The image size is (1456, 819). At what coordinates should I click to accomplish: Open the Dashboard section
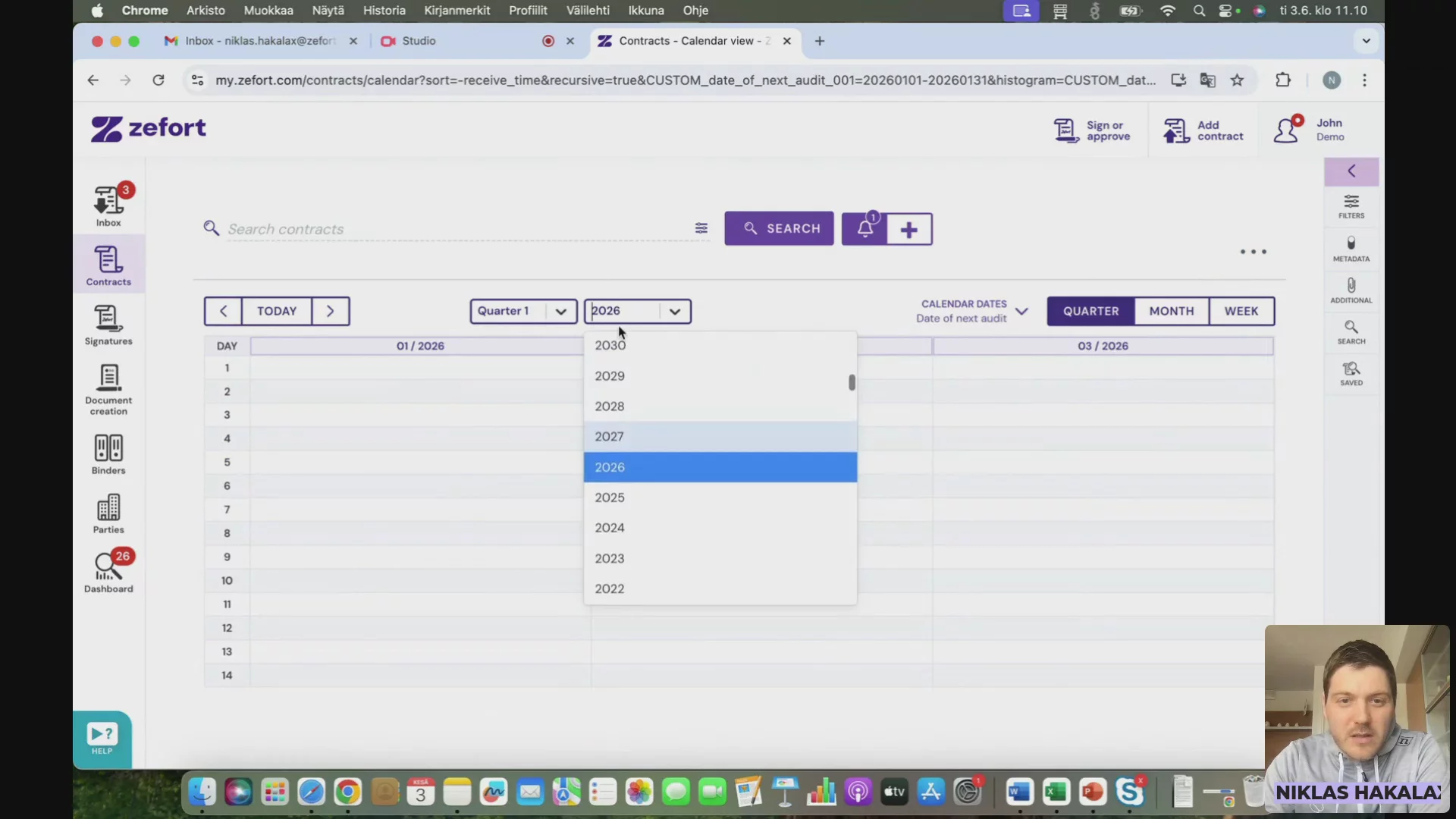tap(108, 573)
